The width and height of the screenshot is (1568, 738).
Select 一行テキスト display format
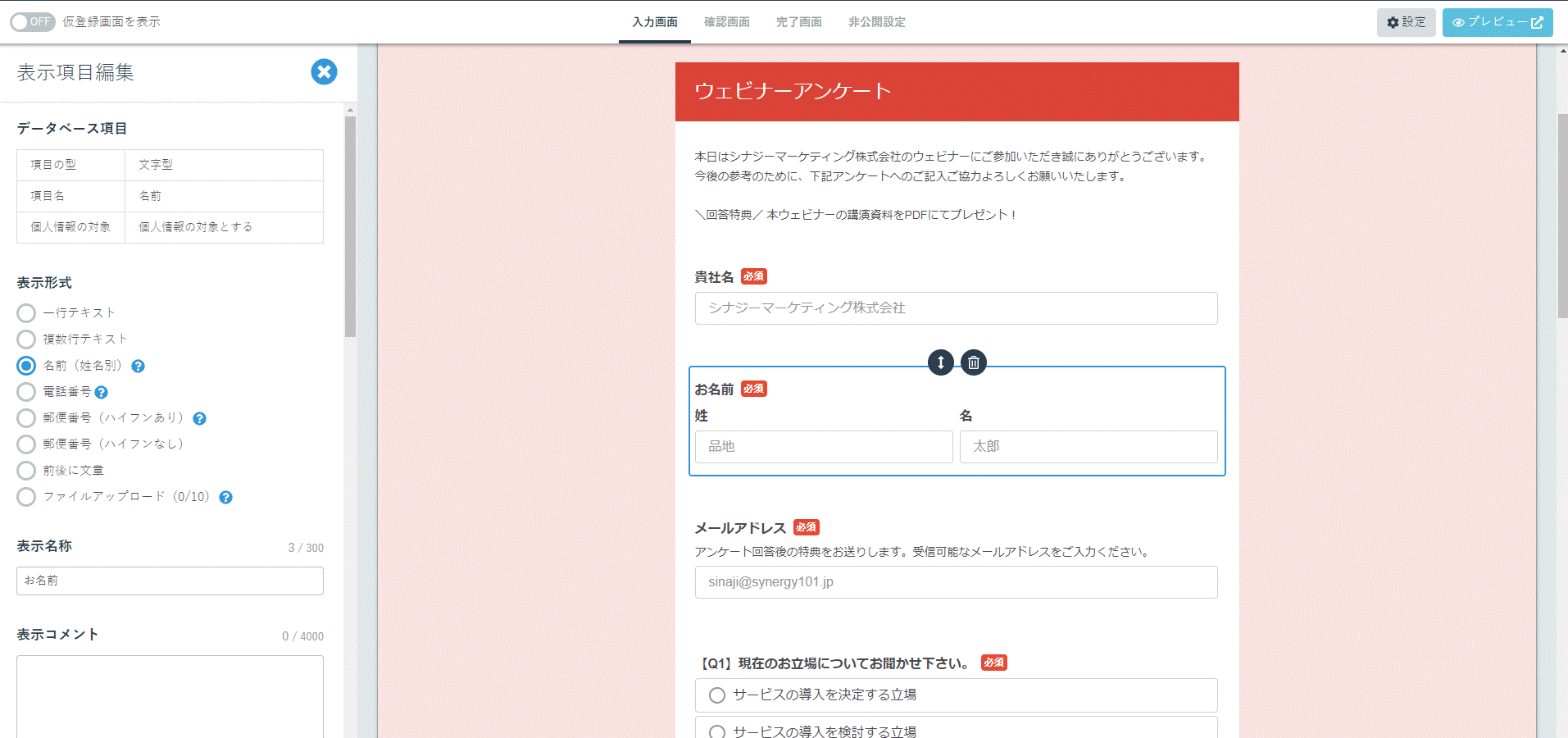coord(26,313)
